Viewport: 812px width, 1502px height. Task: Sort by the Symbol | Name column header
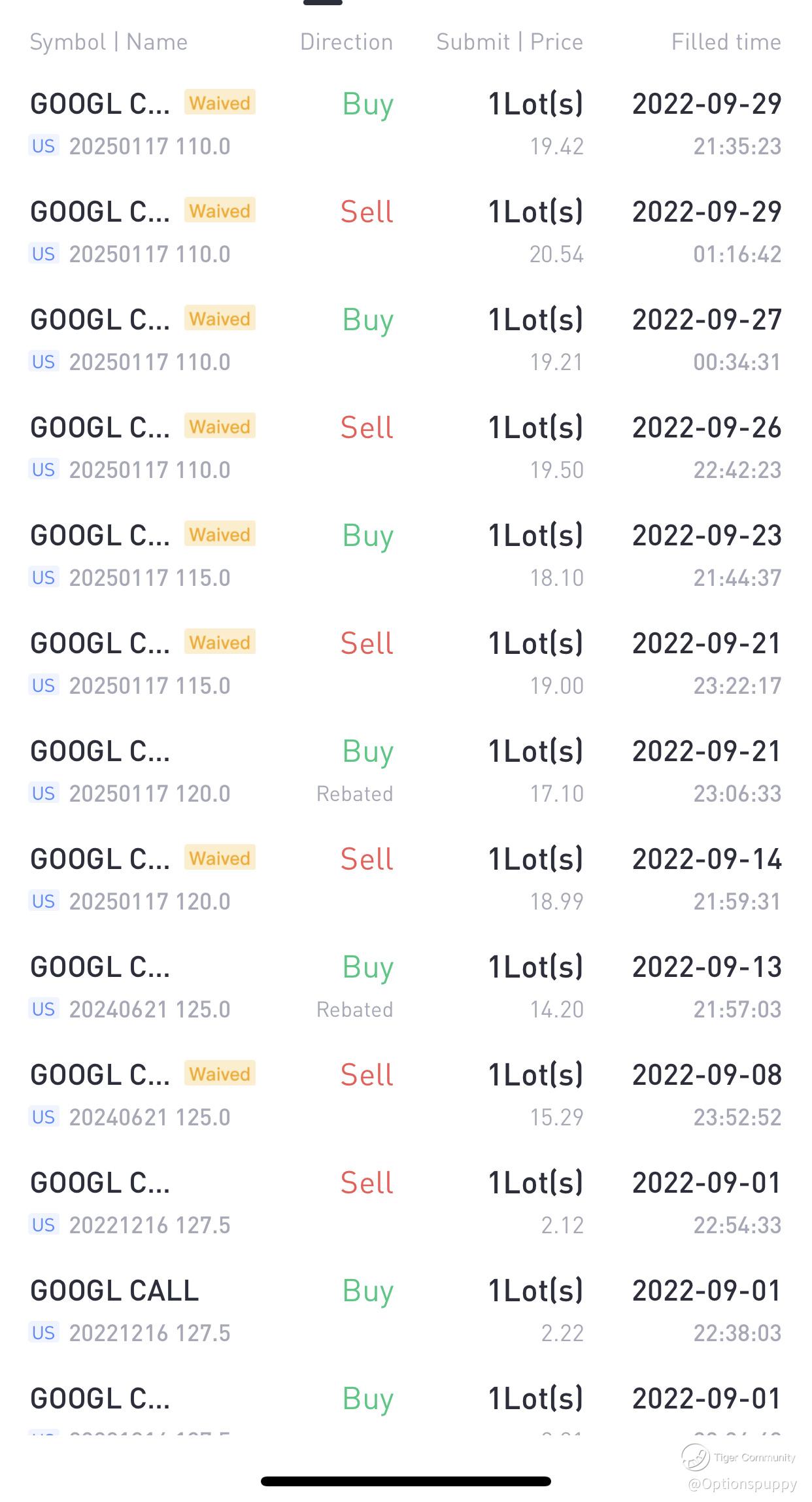(x=109, y=42)
